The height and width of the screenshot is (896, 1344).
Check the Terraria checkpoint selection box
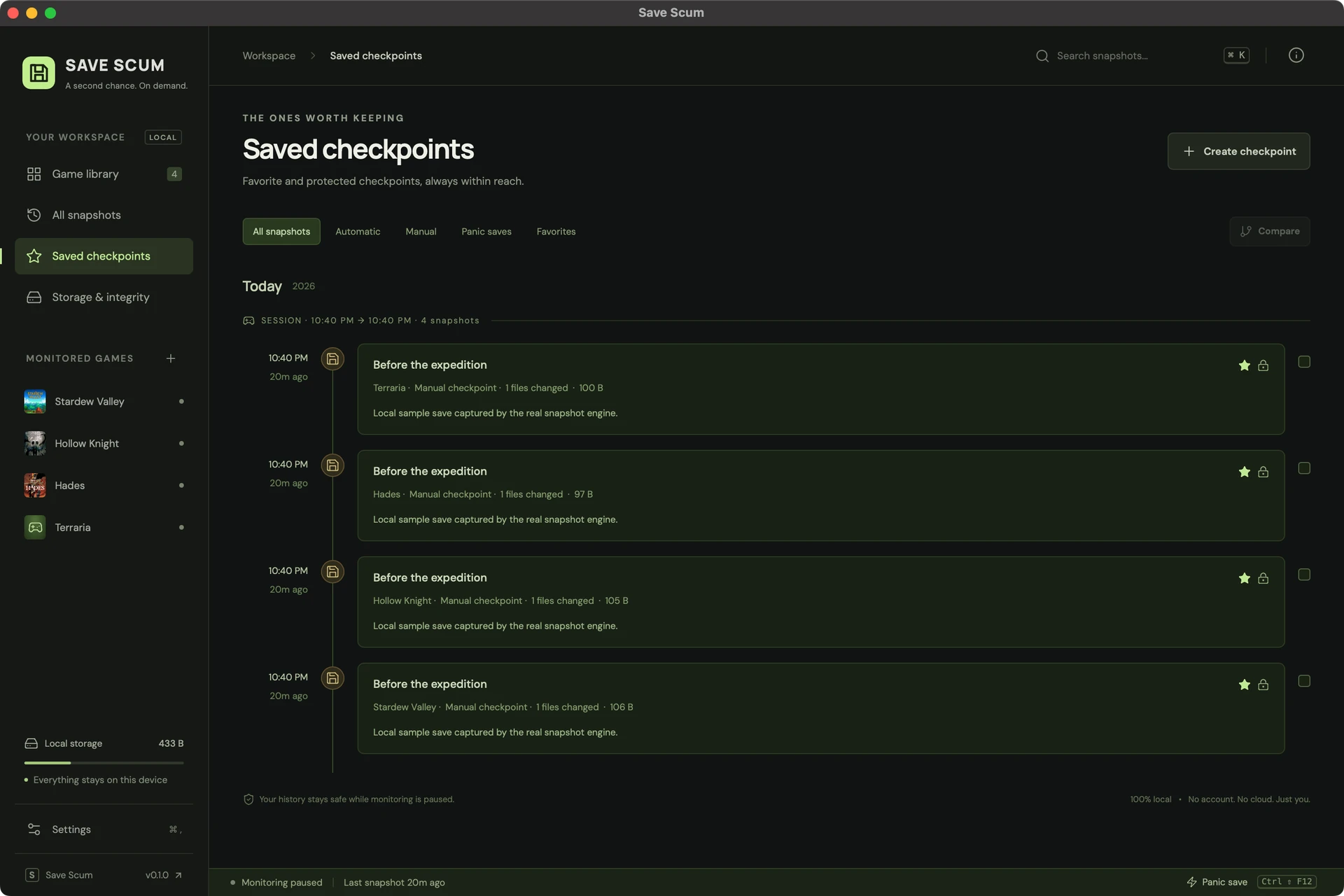pyautogui.click(x=1304, y=362)
